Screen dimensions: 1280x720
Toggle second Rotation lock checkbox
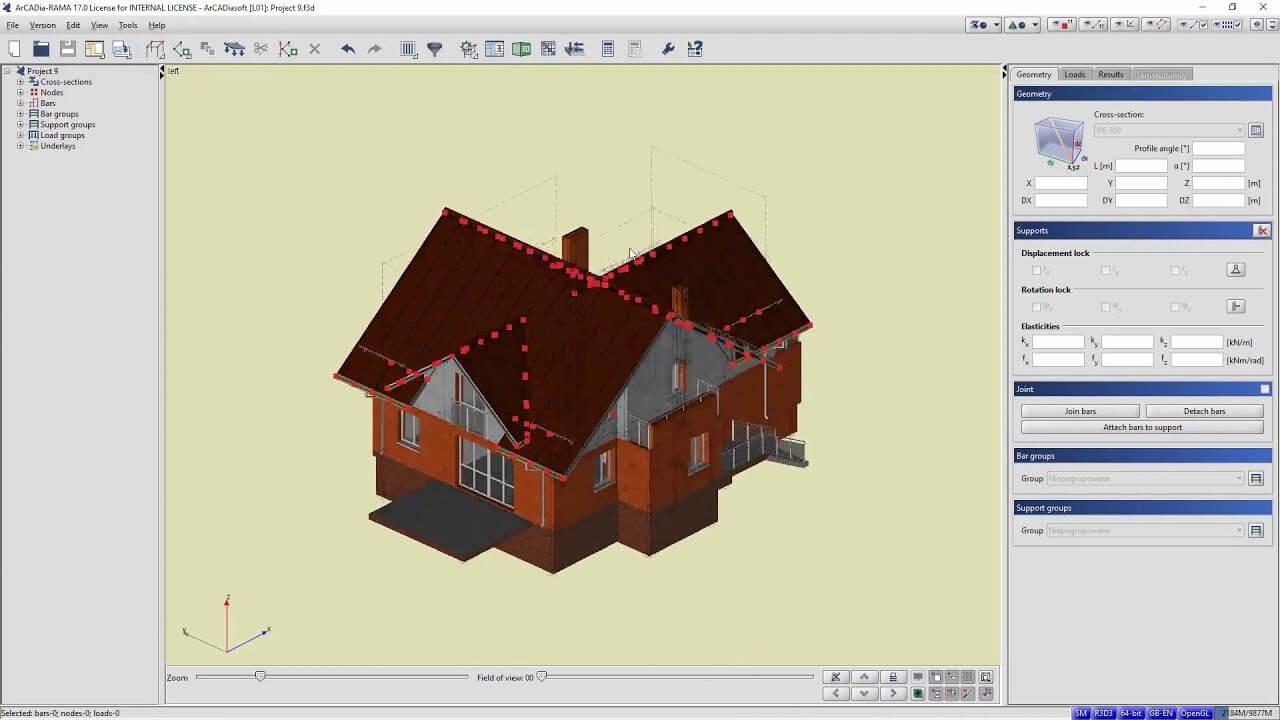[x=1106, y=306]
